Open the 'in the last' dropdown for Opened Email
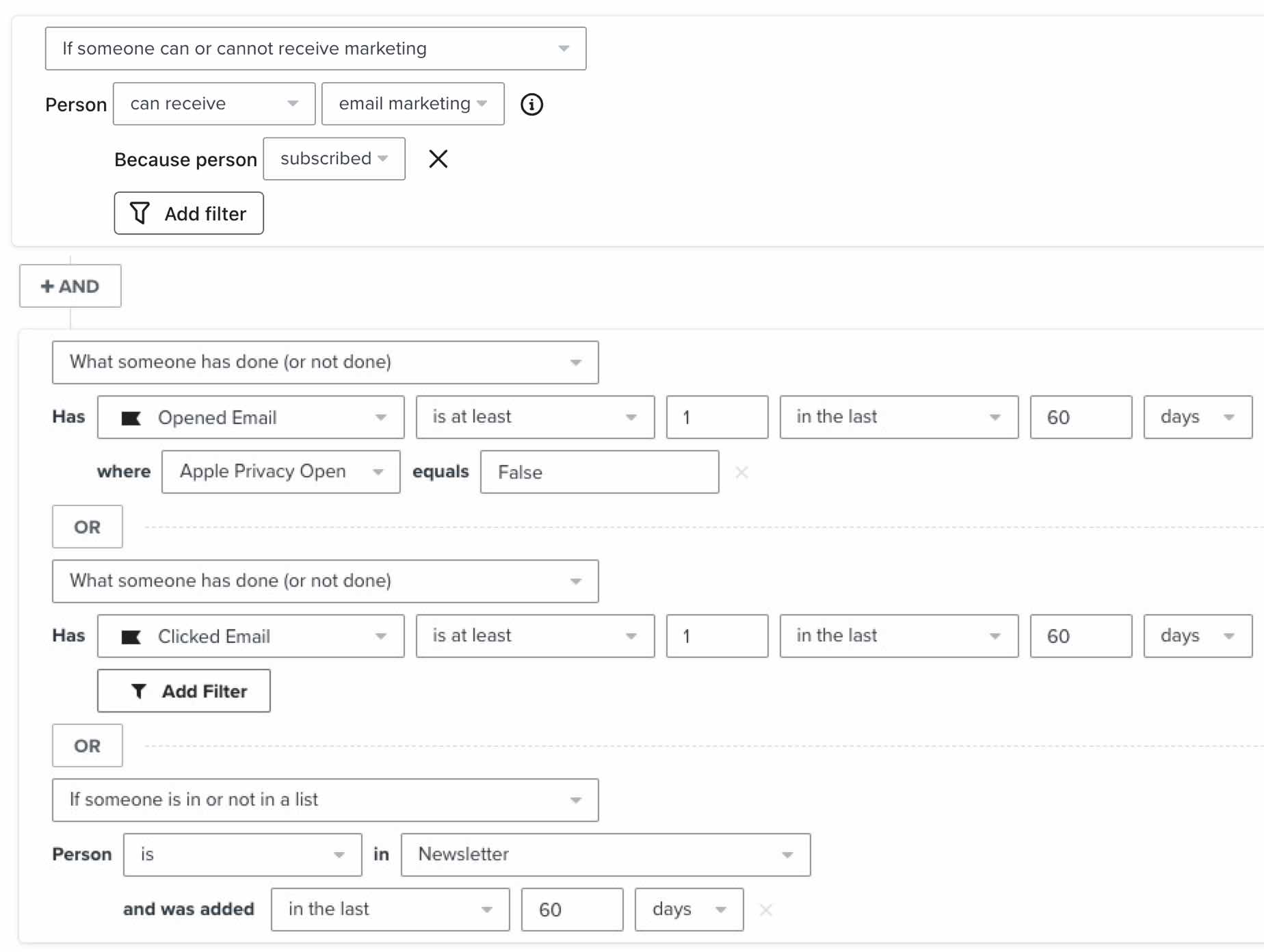The height and width of the screenshot is (952, 1264). (899, 417)
